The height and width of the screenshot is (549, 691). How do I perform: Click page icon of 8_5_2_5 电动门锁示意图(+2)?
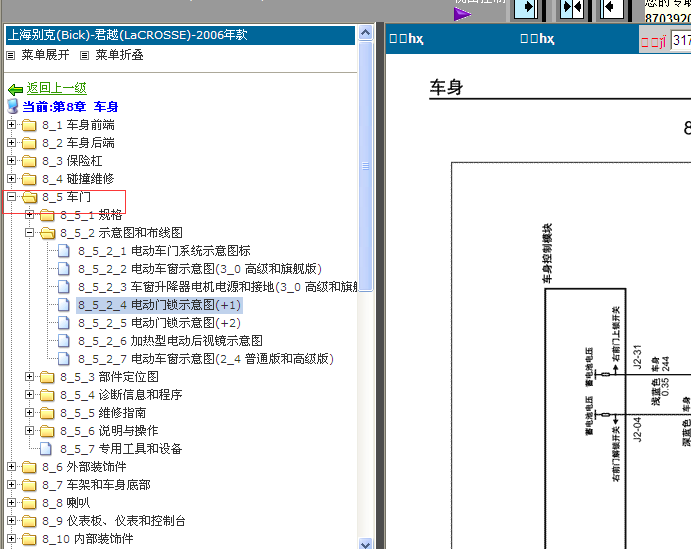(x=64, y=323)
